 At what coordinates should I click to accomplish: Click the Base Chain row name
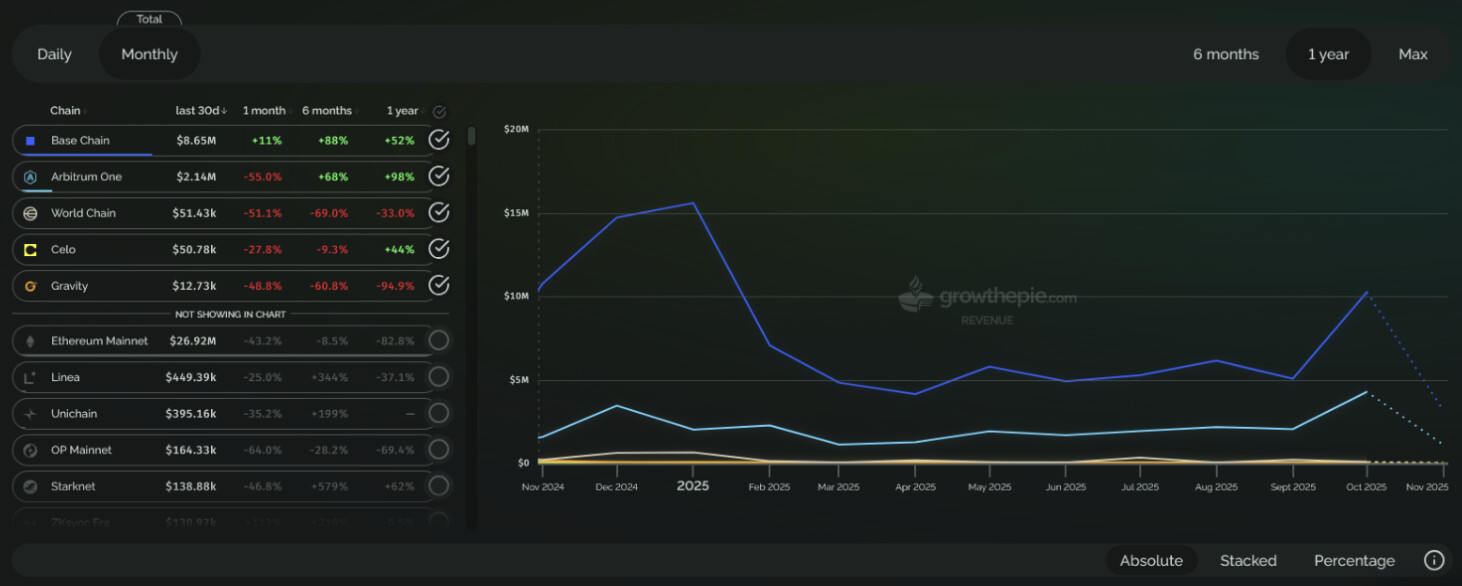click(80, 141)
